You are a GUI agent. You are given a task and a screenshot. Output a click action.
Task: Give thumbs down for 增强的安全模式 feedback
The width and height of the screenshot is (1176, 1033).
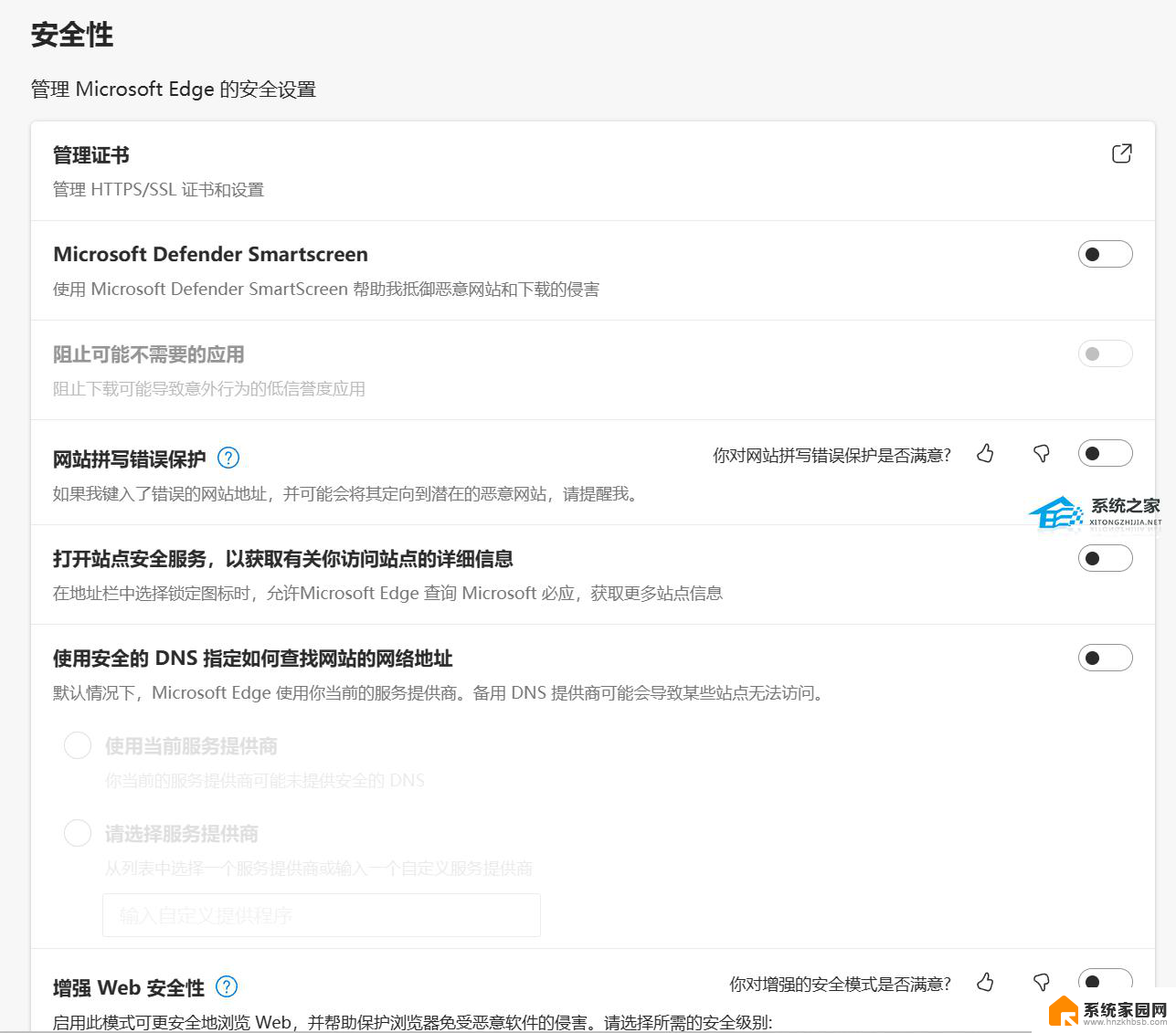pyautogui.click(x=1041, y=982)
